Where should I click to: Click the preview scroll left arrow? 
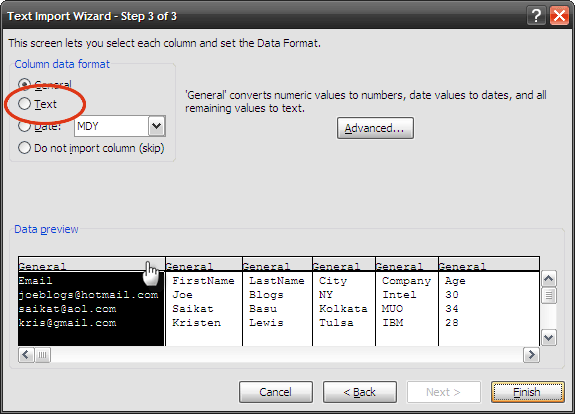(x=26, y=355)
